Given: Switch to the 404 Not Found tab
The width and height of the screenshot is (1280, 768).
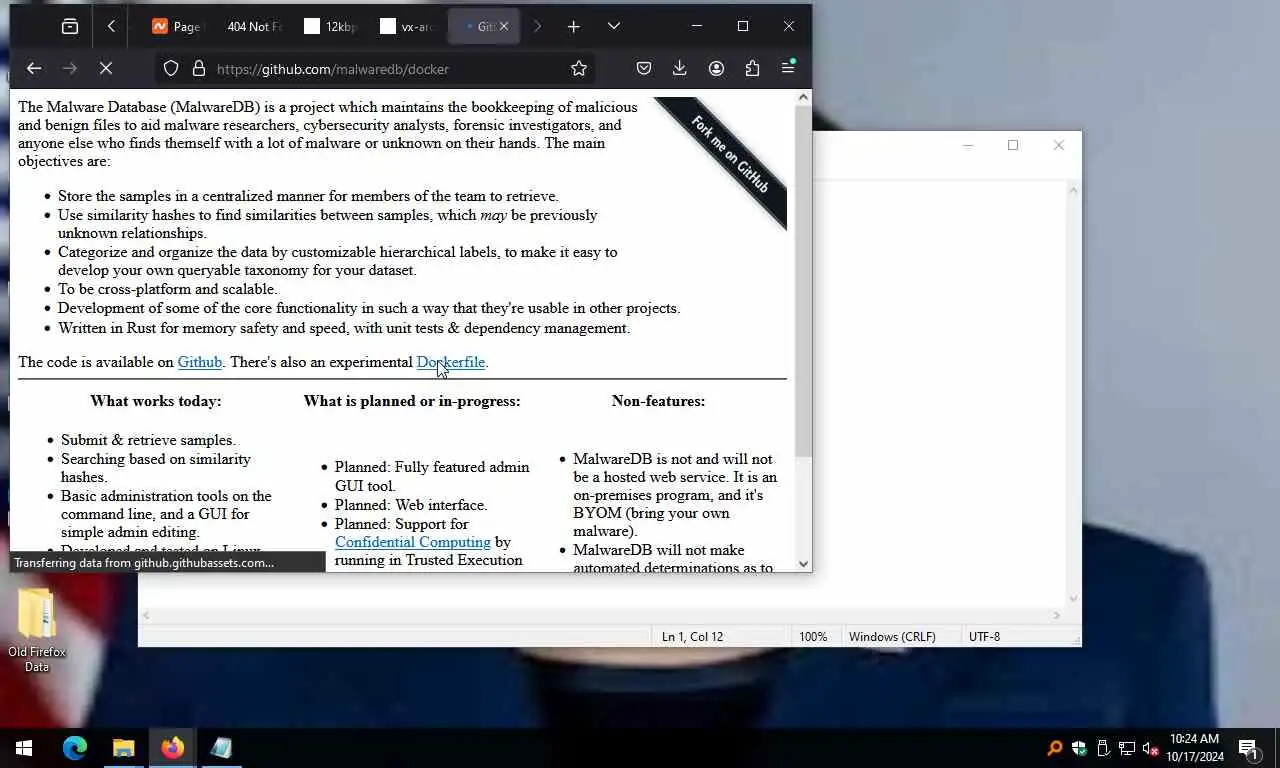Looking at the screenshot, I should coord(254,27).
